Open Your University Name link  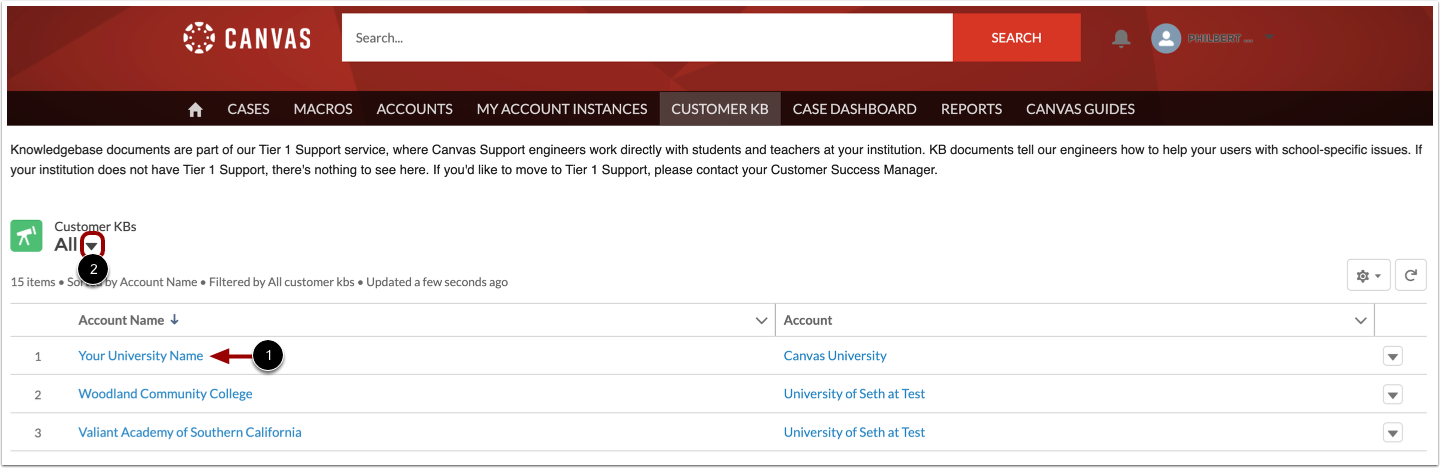[141, 356]
